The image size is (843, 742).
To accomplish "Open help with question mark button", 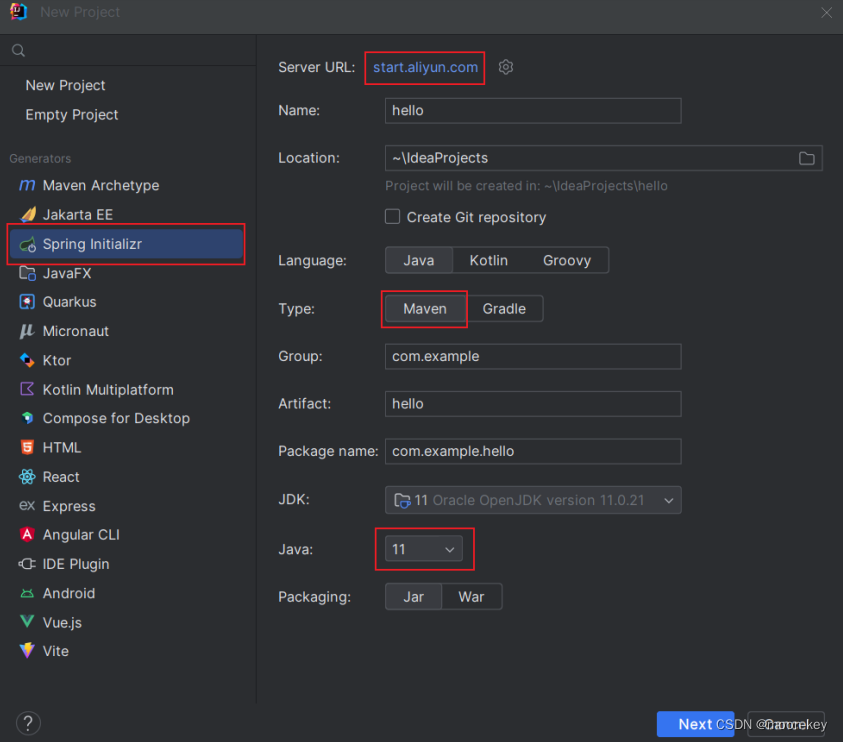I will [28, 723].
